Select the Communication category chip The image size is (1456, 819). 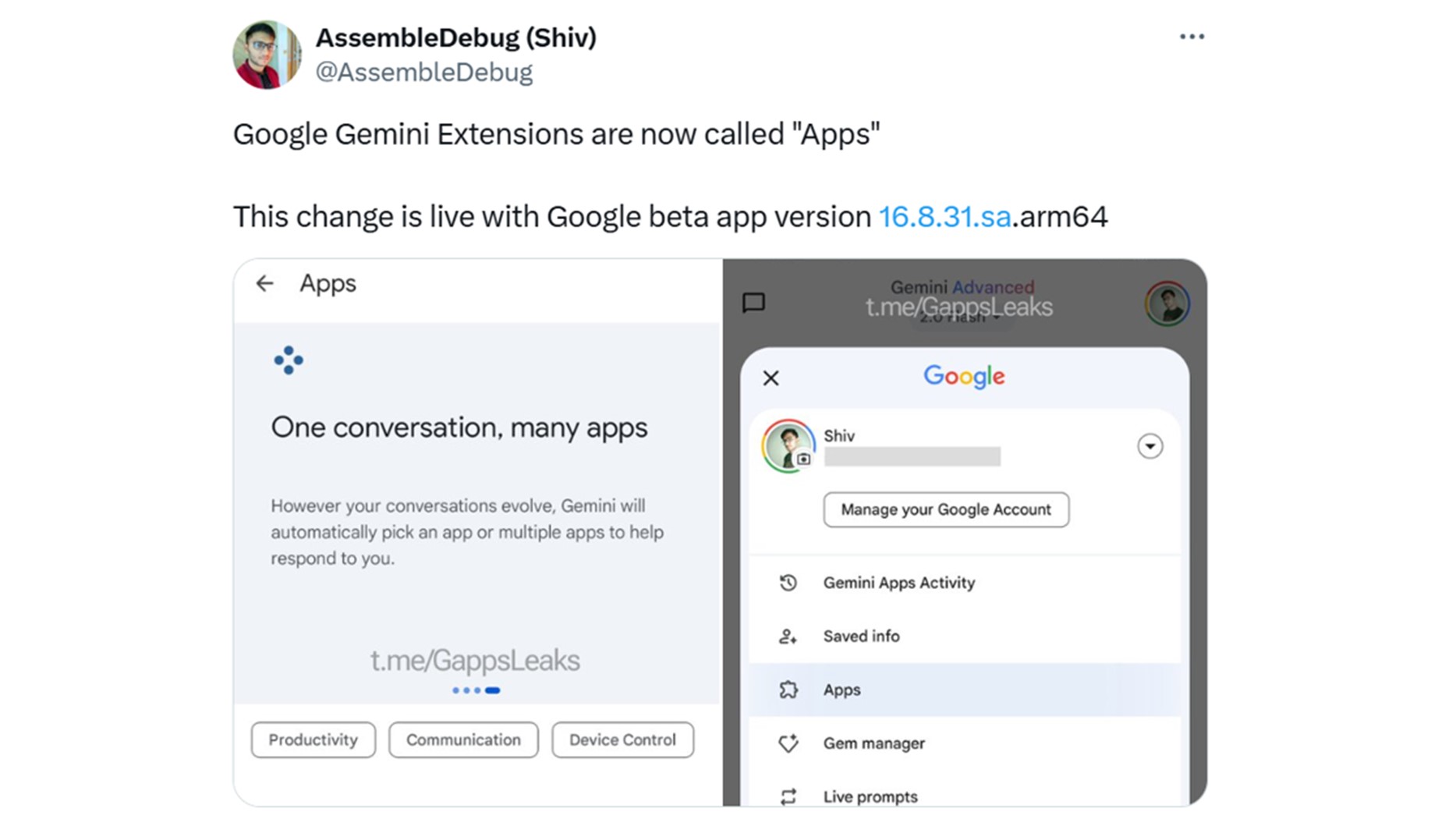(463, 739)
